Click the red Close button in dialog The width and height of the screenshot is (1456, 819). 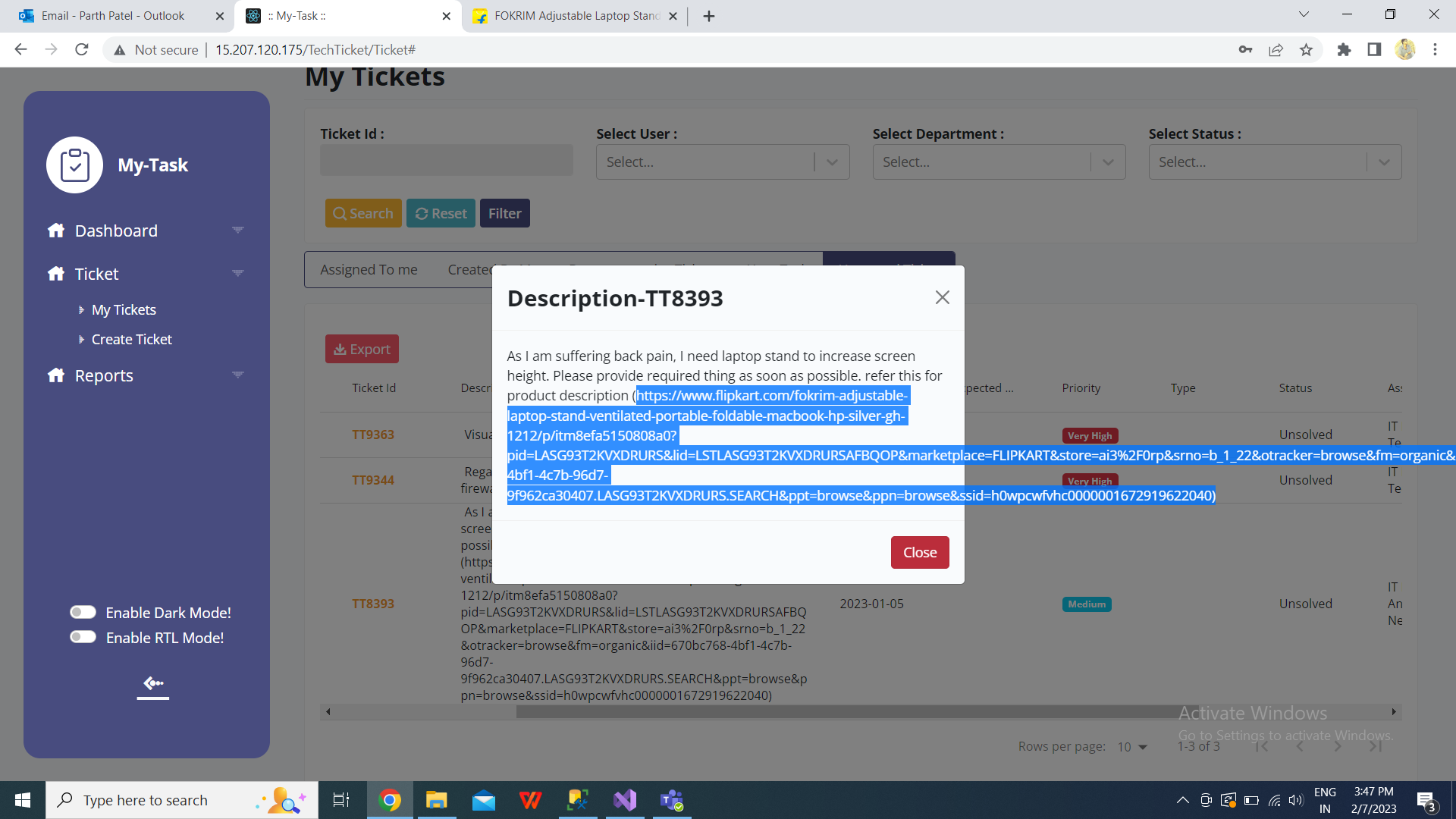[x=920, y=552]
